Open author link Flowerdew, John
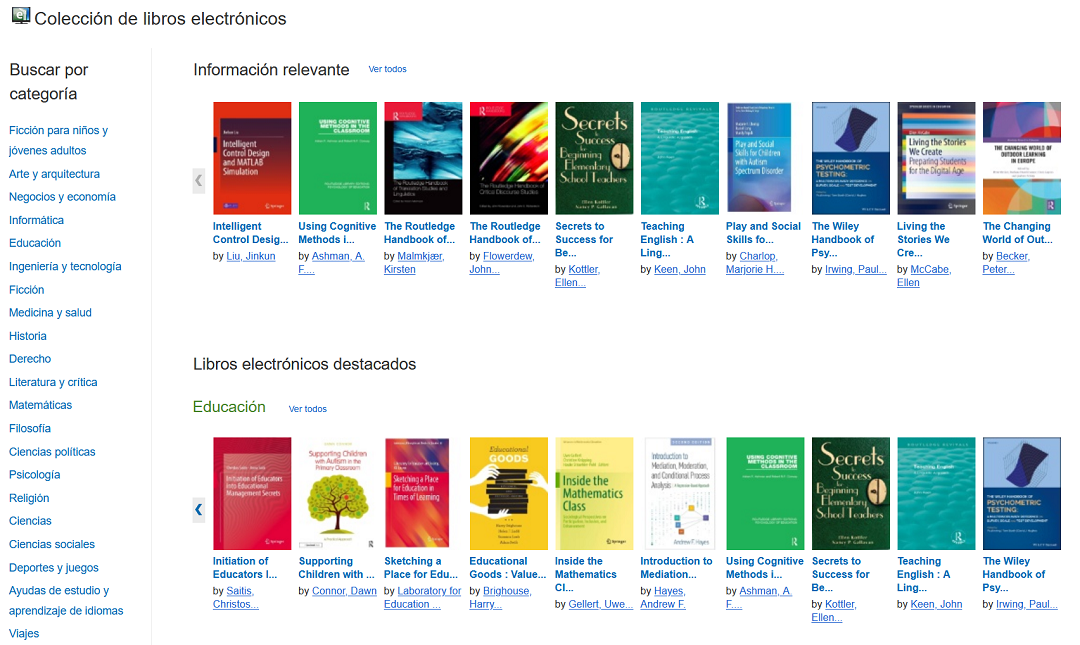 pyautogui.click(x=501, y=263)
